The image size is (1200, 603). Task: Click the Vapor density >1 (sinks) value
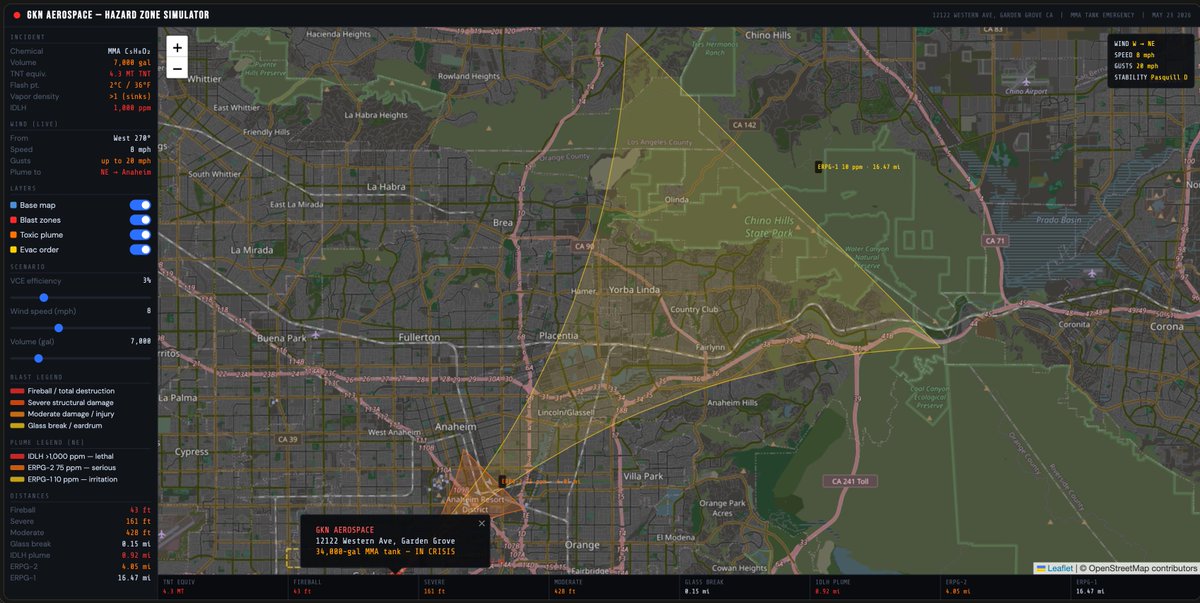[131, 96]
